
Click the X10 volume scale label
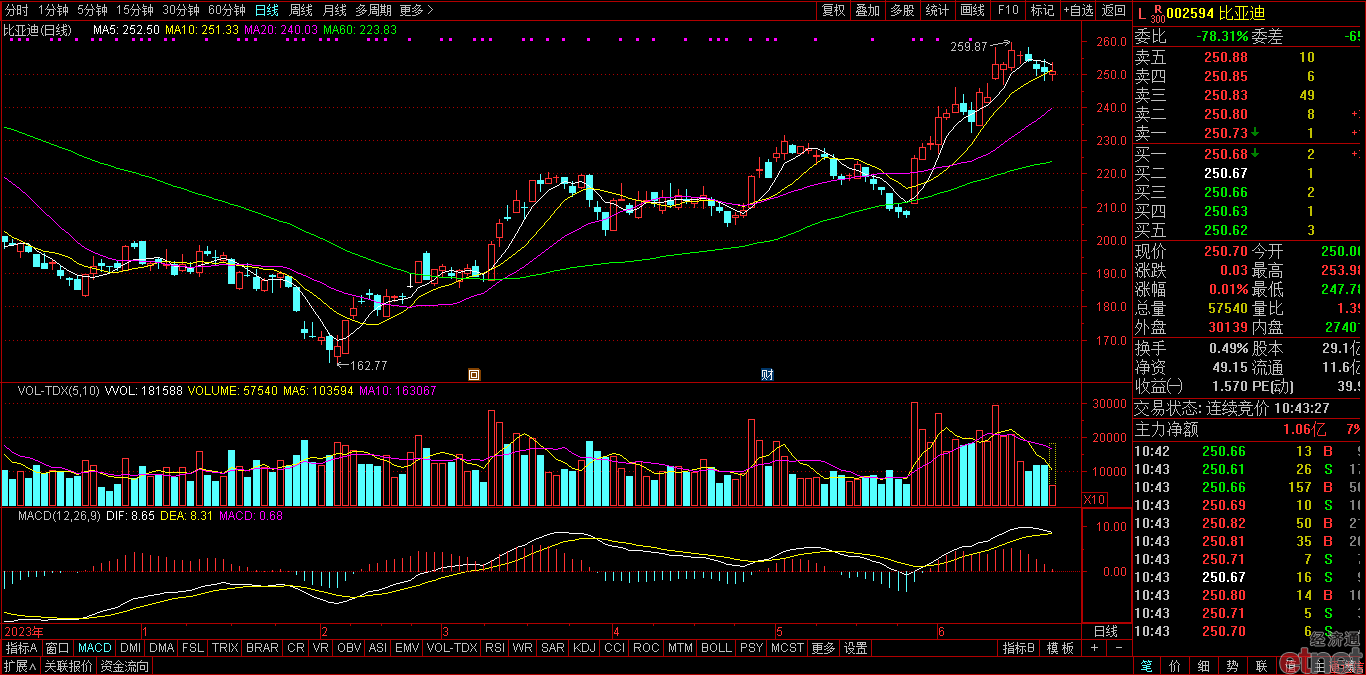(x=1095, y=498)
